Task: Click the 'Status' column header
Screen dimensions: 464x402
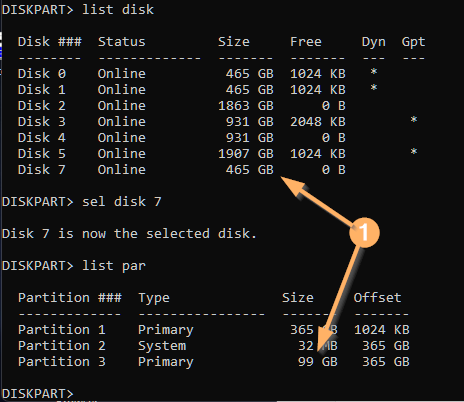Action: tap(122, 42)
